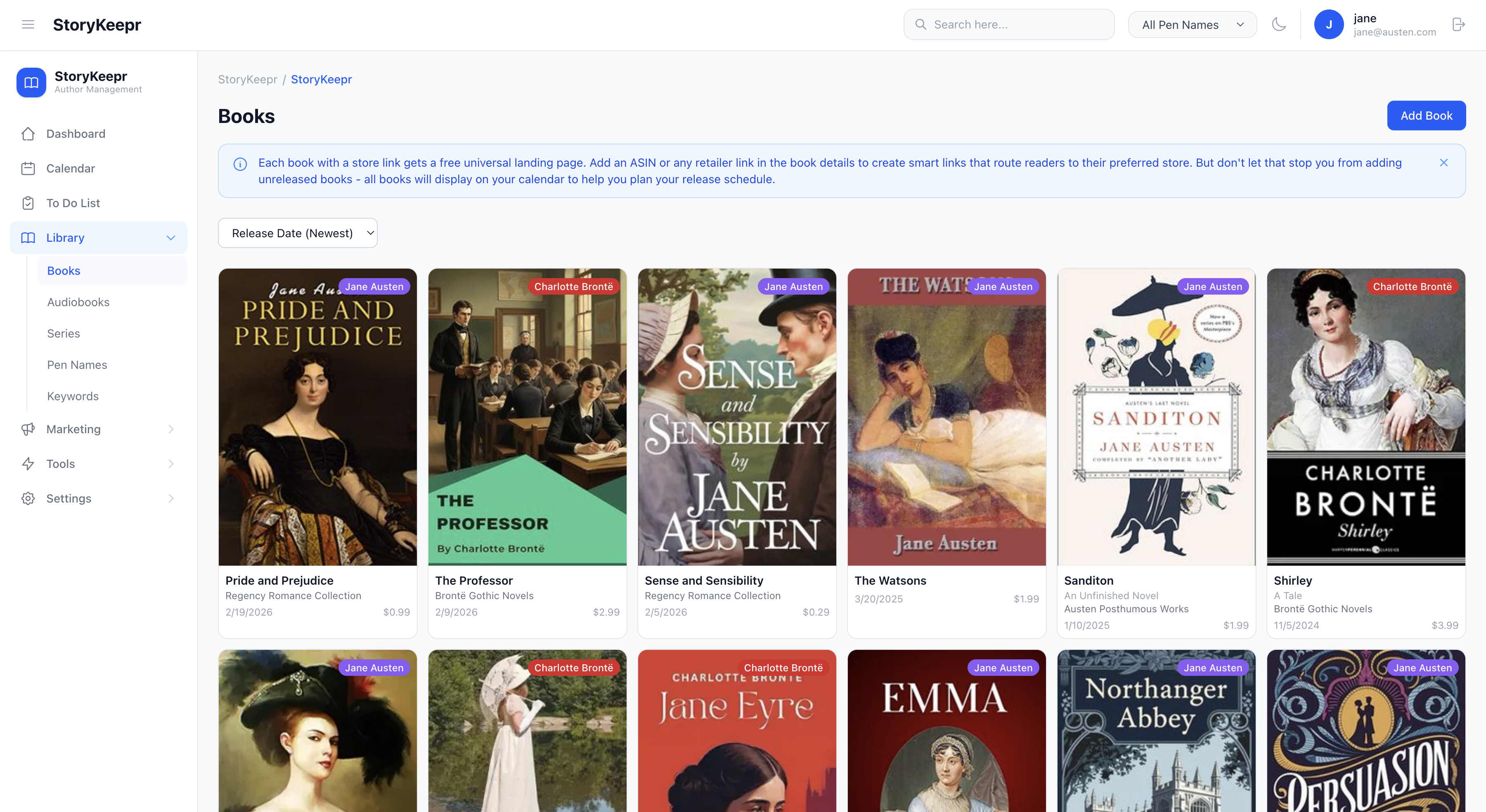
Task: Open the Pride and Prejudice book cover
Action: coord(317,416)
